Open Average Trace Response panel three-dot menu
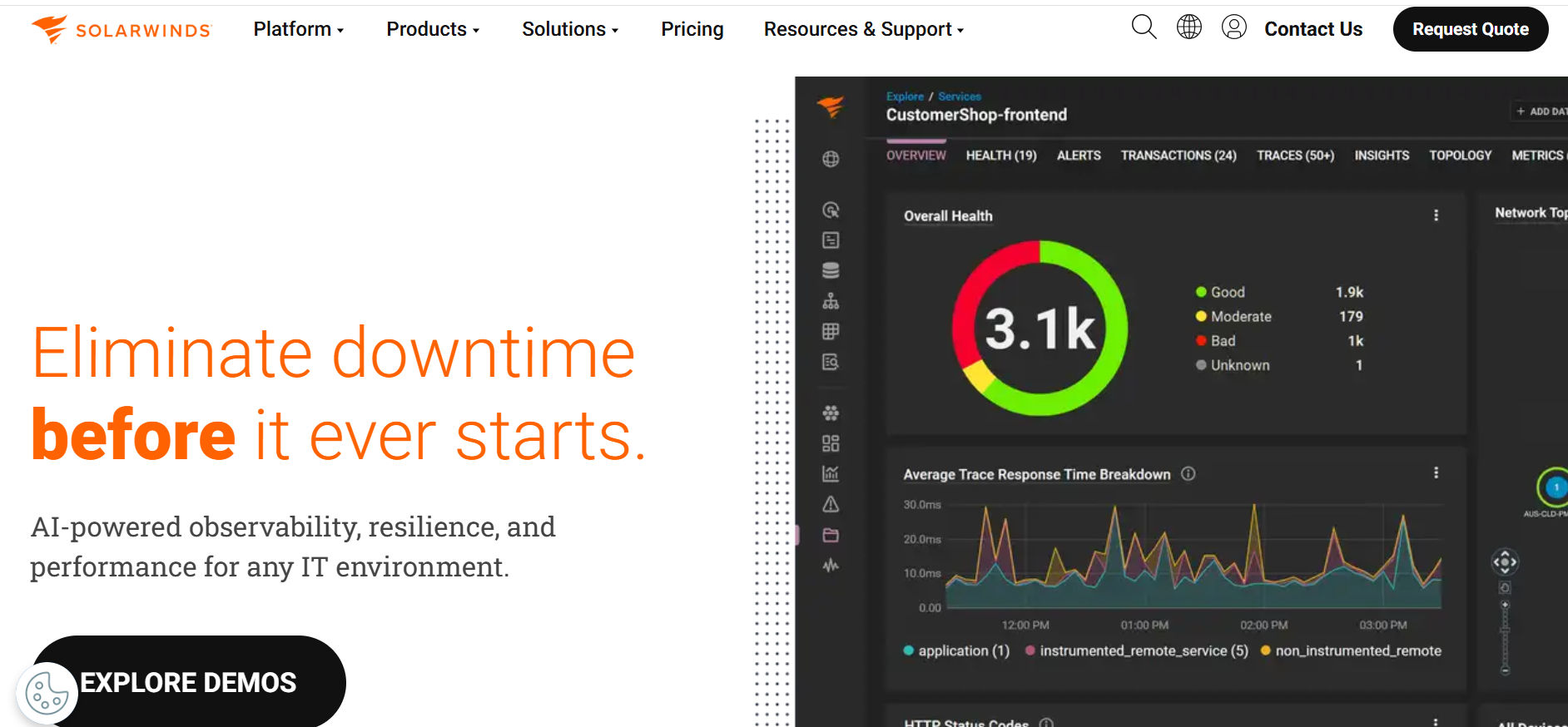This screenshot has height=727, width=1568. coord(1436,473)
